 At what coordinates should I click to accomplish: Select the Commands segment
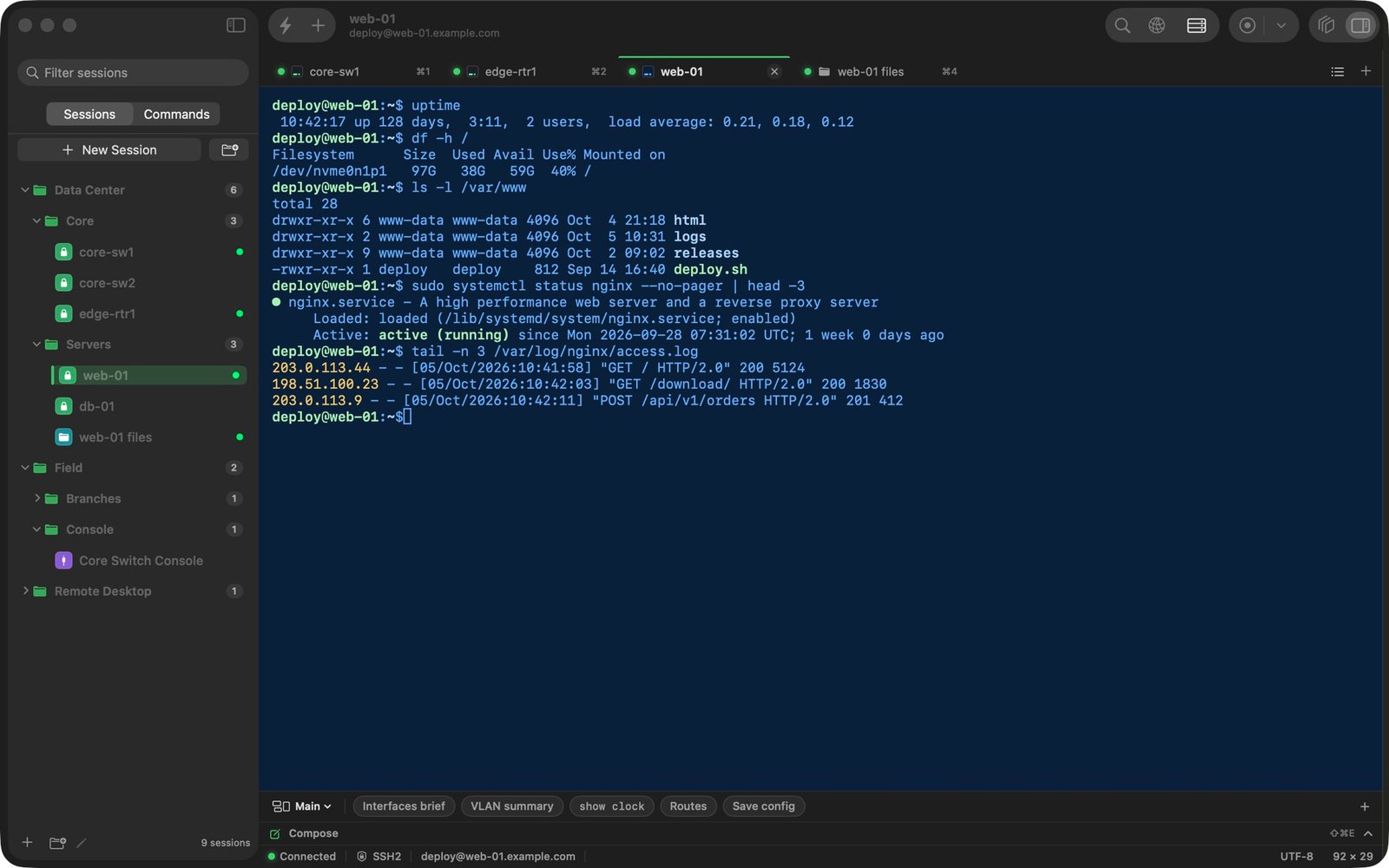click(176, 115)
